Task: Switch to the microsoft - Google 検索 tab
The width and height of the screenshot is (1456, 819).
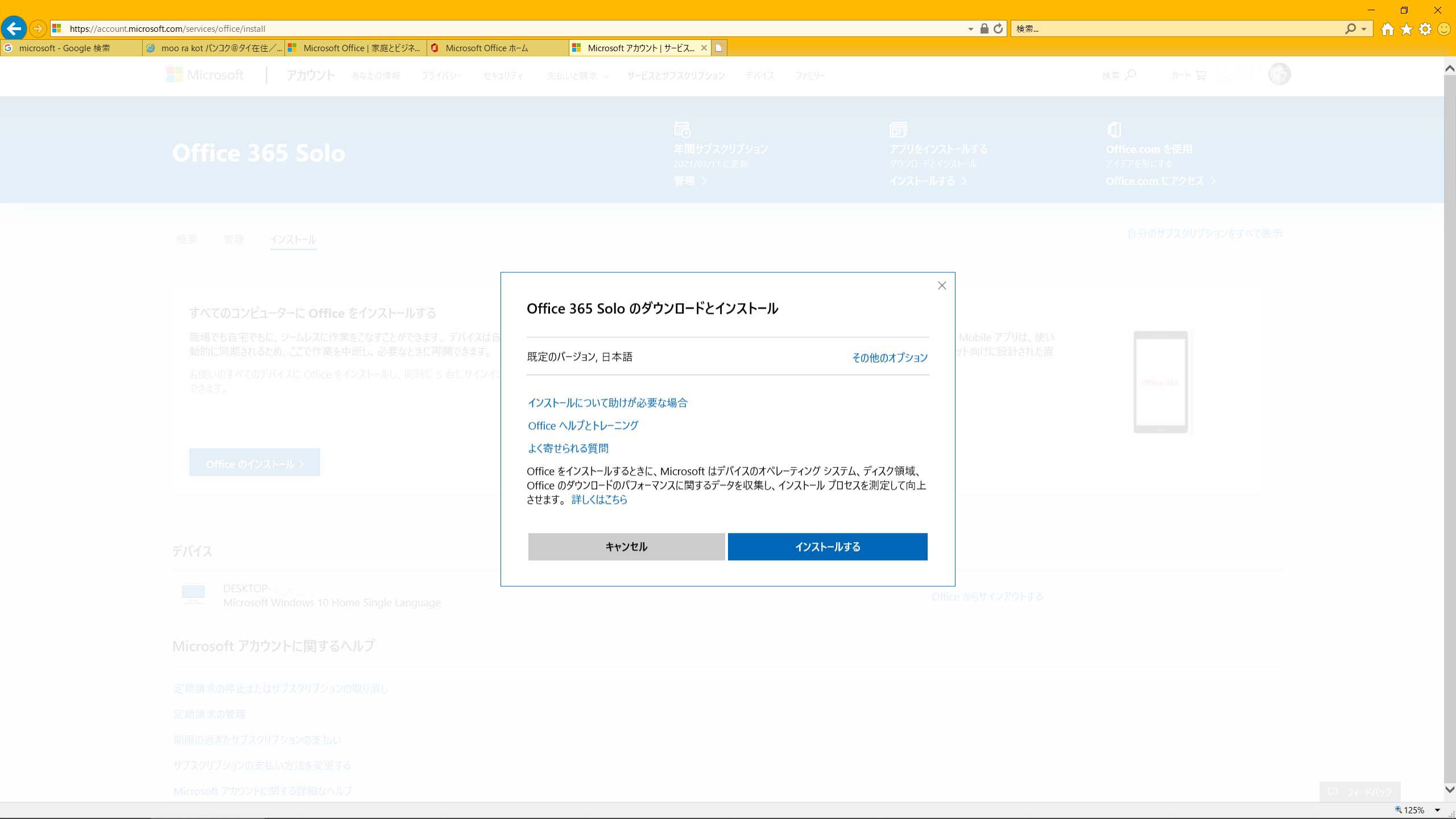Action: 71,48
